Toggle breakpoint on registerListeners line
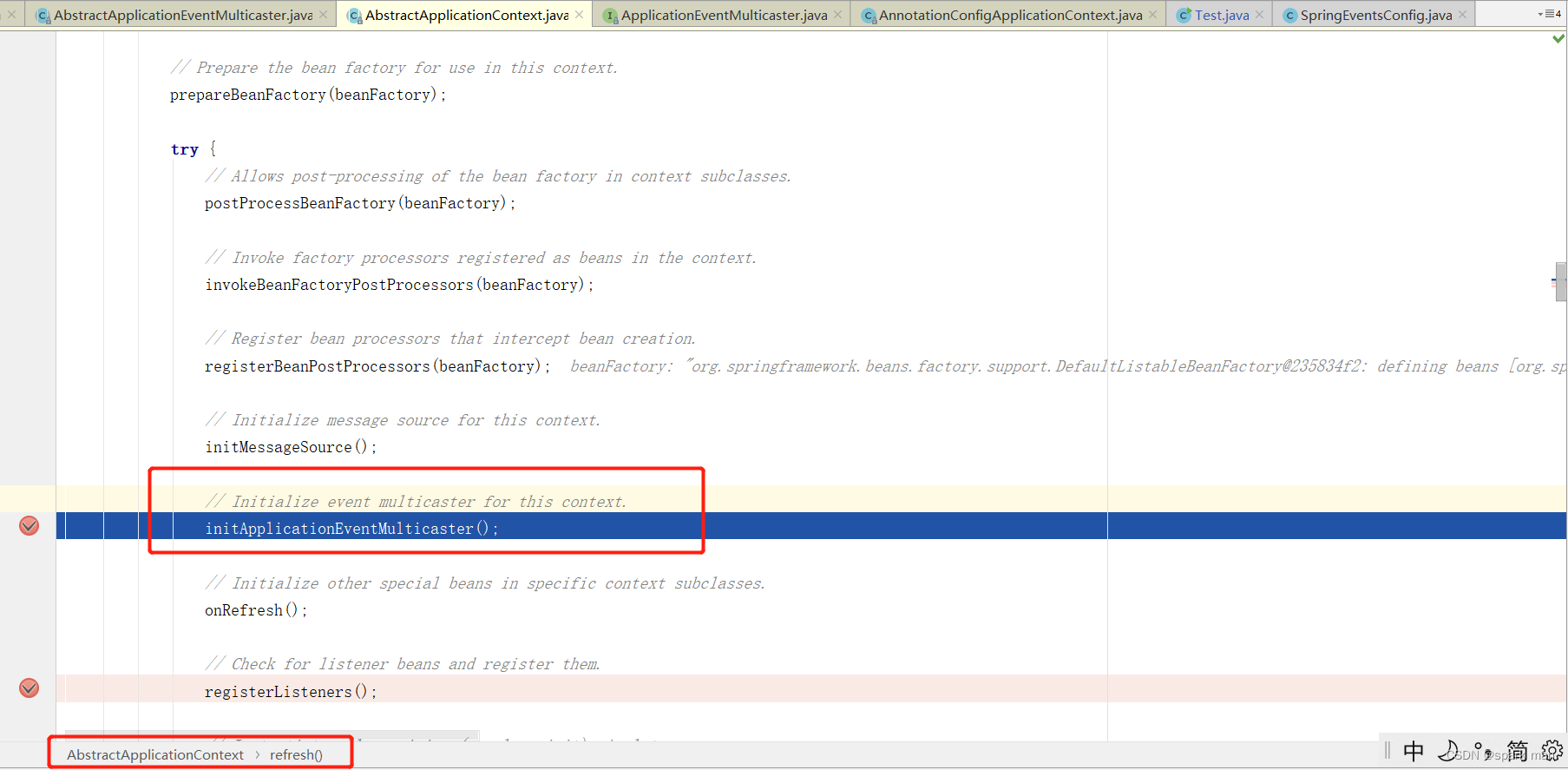The width and height of the screenshot is (1568, 770). point(29,688)
